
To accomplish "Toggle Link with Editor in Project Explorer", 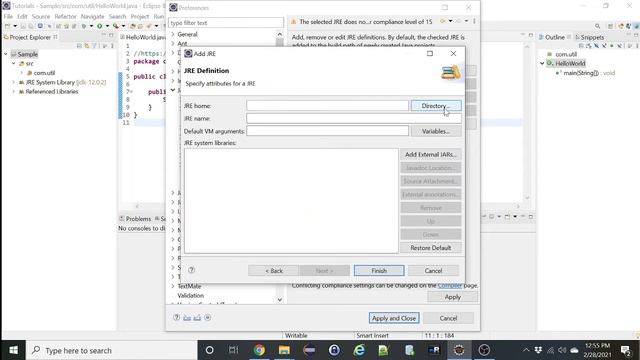I will (x=87, y=46).
